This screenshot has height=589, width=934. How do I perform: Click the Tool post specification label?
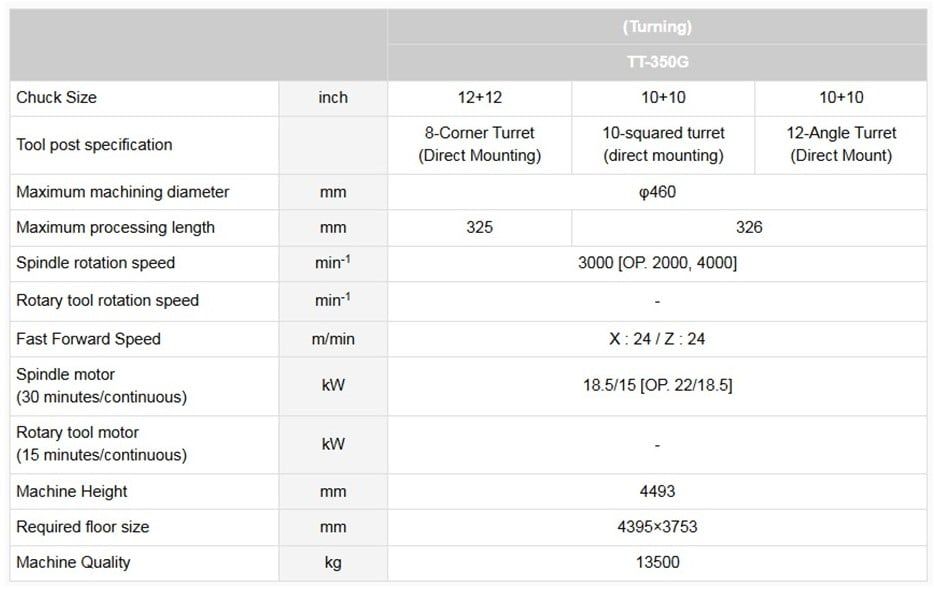tap(94, 145)
